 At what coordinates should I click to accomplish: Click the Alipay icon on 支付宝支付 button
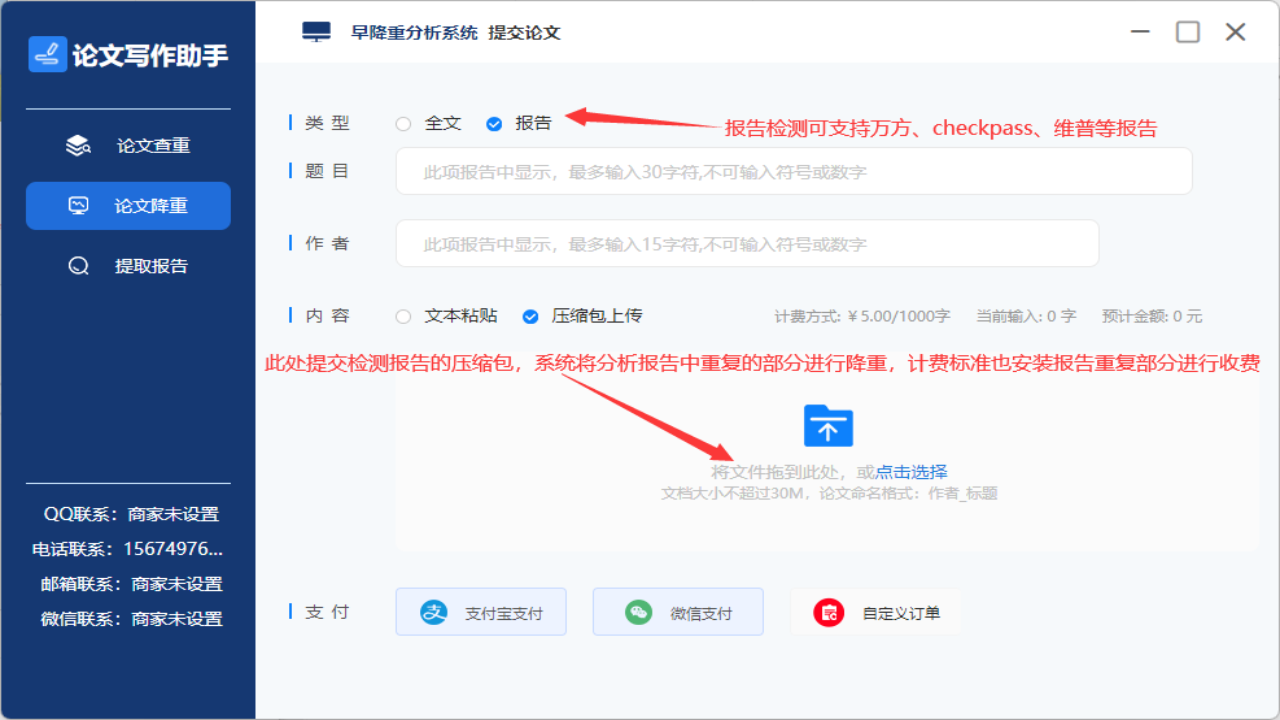pyautogui.click(x=432, y=611)
